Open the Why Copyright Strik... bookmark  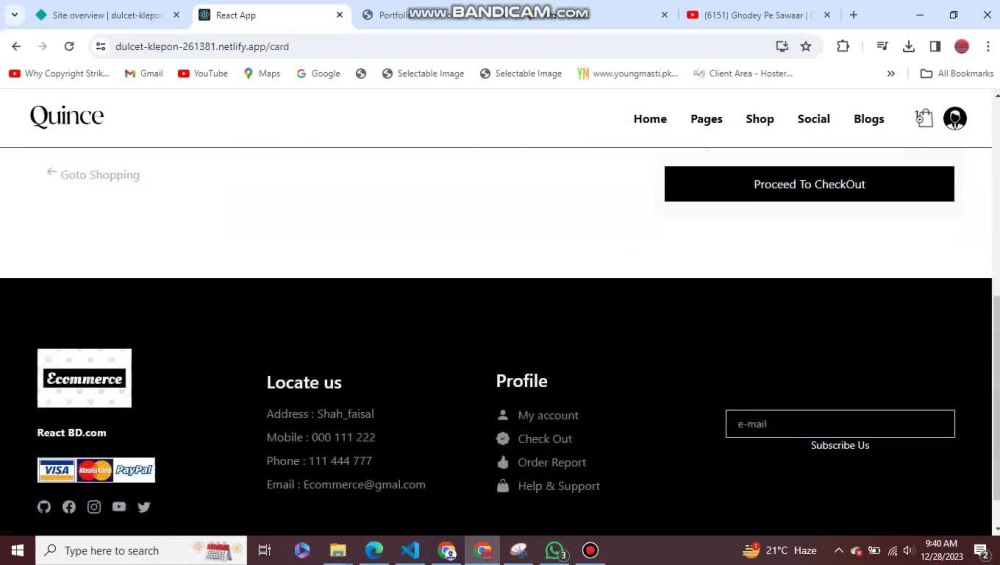click(x=59, y=73)
